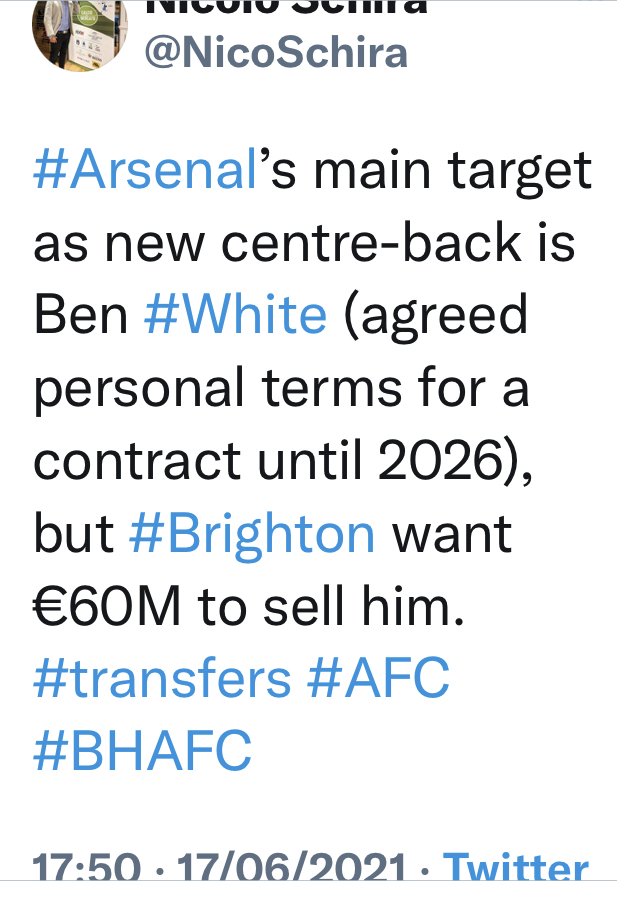Click the word 'centre-back' in the tweet
The width and height of the screenshot is (617, 897).
(372, 243)
